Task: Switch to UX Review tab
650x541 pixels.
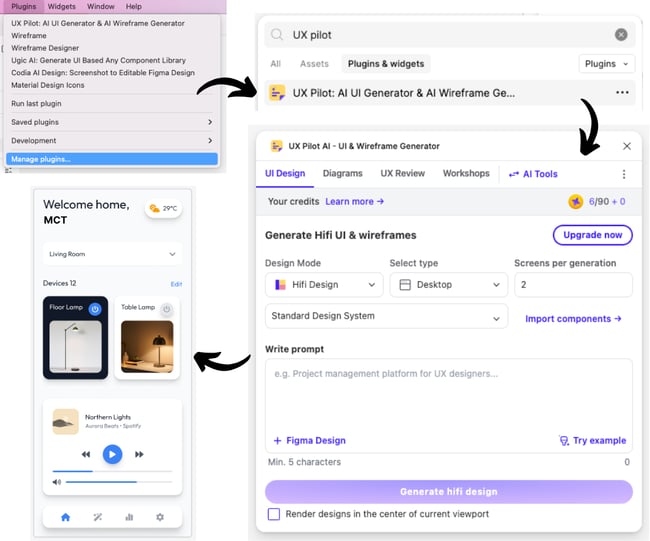Action: tap(403, 173)
